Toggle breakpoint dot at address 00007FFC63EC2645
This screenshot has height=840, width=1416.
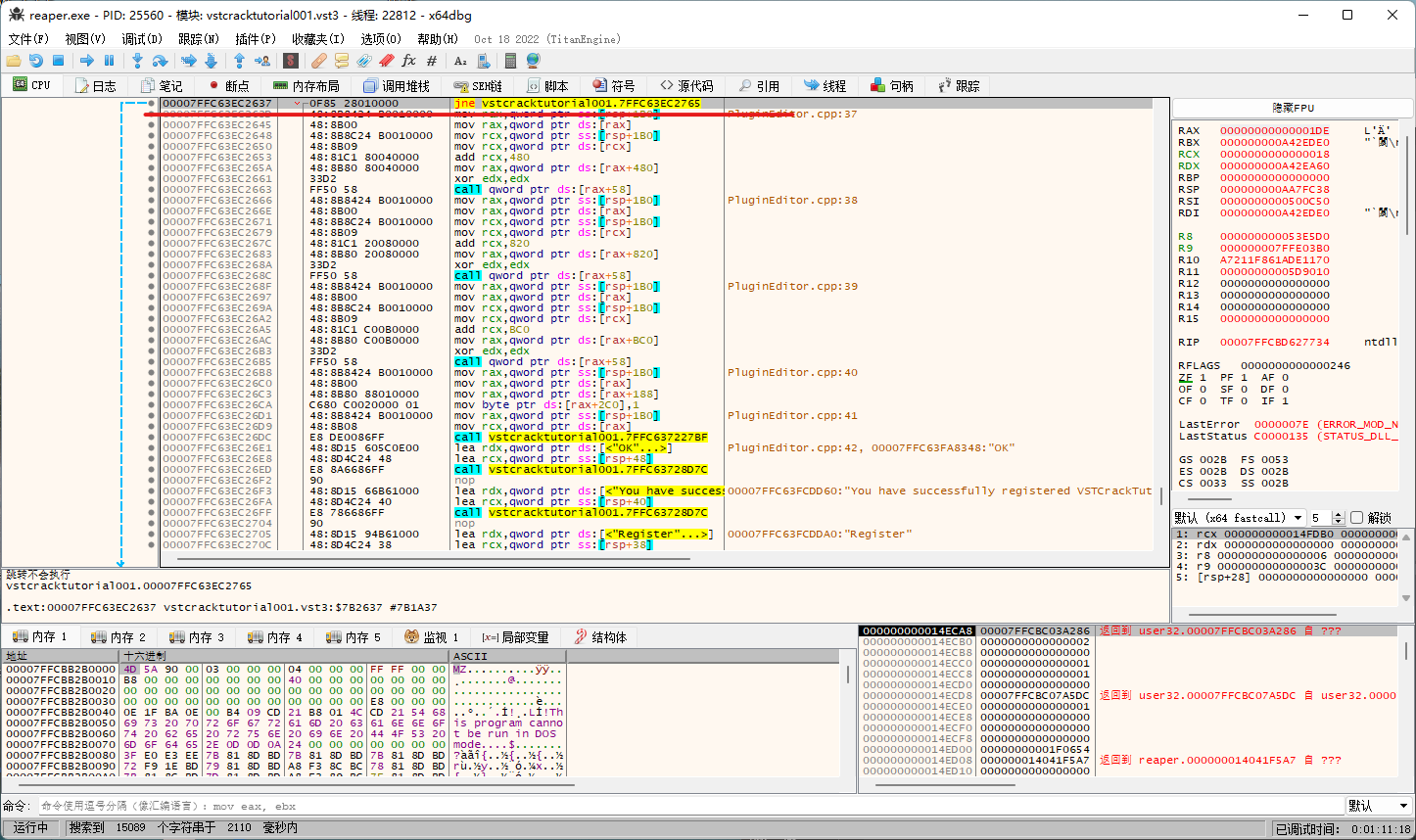click(151, 124)
